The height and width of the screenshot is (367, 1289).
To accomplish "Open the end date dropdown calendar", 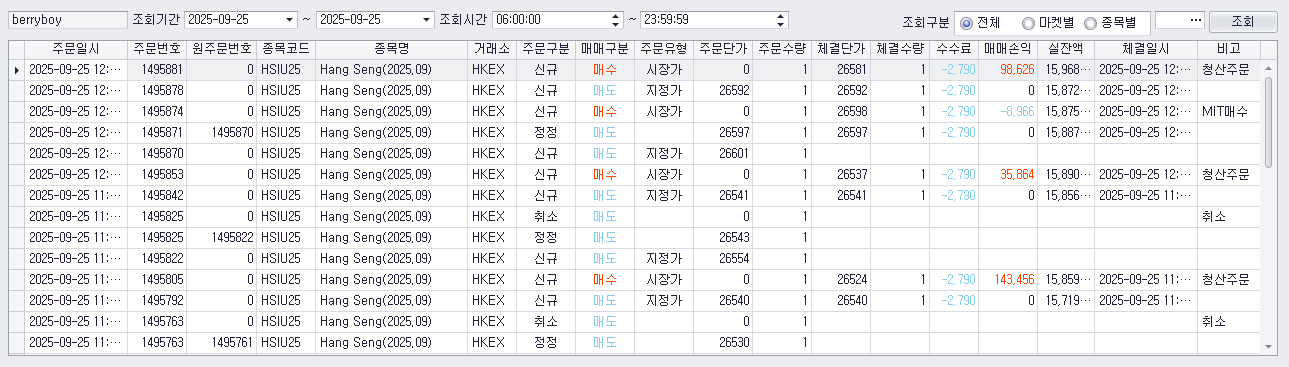I will [427, 19].
